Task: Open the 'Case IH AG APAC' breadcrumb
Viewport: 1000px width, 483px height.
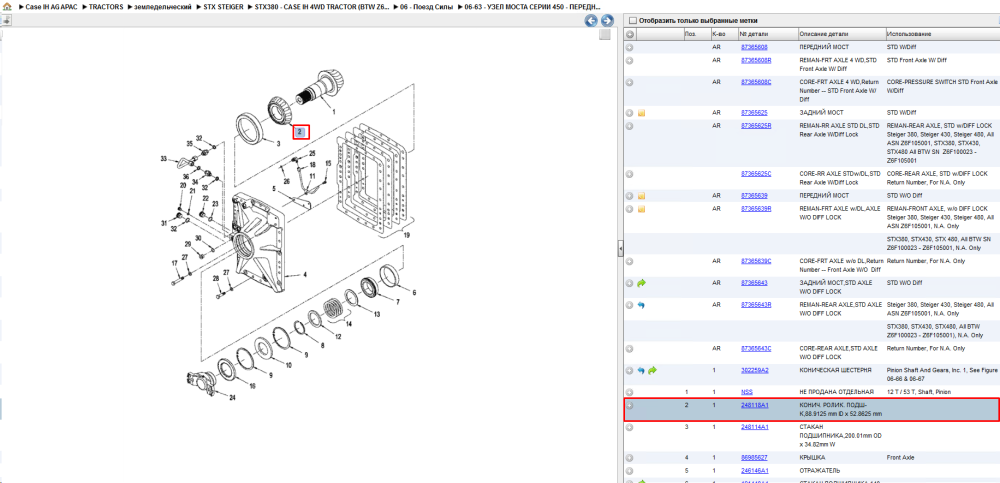Action: (52, 6)
